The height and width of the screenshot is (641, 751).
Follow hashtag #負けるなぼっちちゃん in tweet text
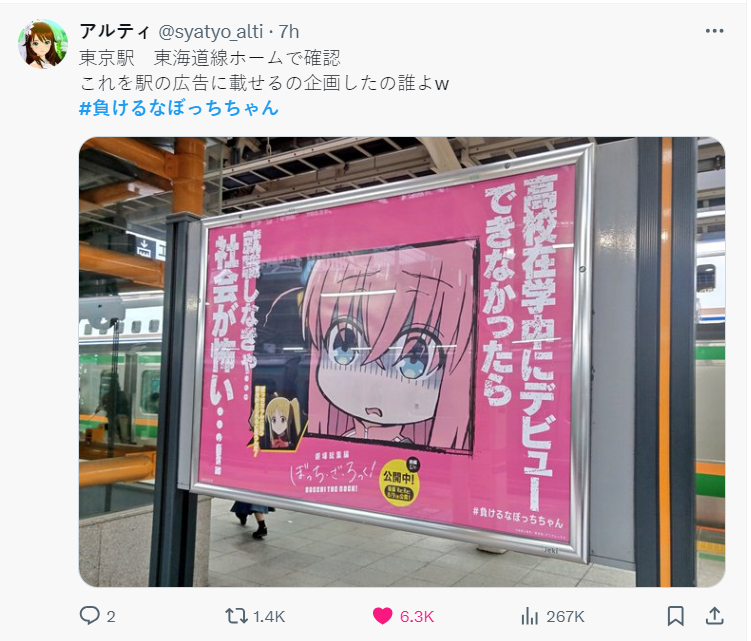(179, 108)
